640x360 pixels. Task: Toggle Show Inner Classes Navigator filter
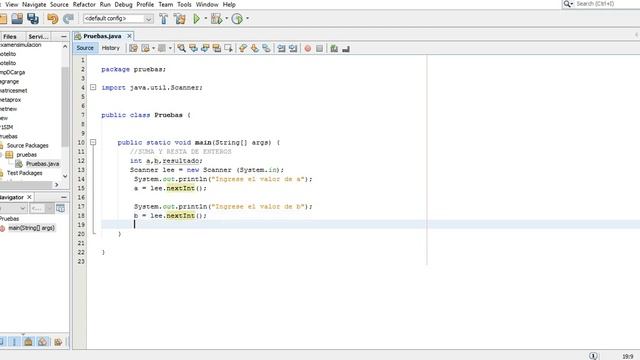(43, 342)
